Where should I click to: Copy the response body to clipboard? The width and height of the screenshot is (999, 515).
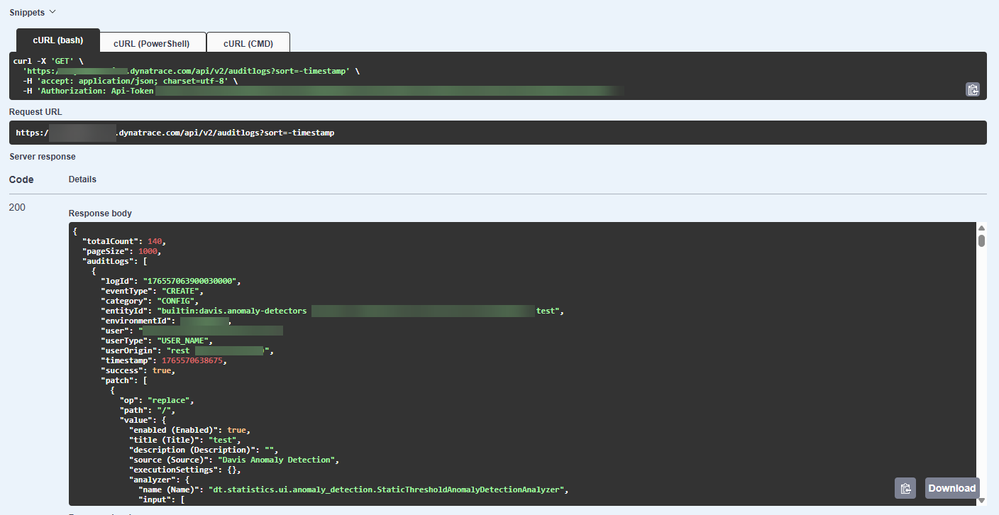905,488
